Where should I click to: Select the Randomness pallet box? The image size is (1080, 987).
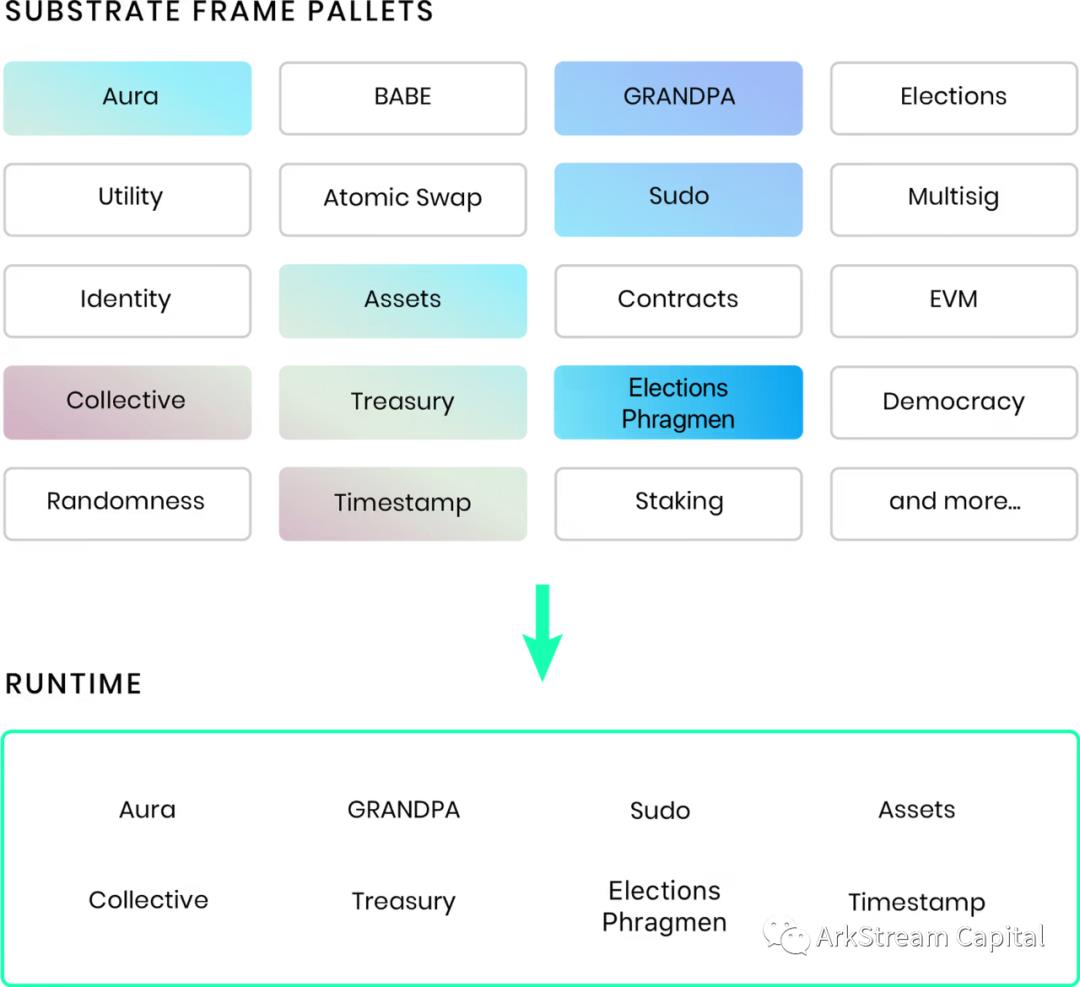128,503
